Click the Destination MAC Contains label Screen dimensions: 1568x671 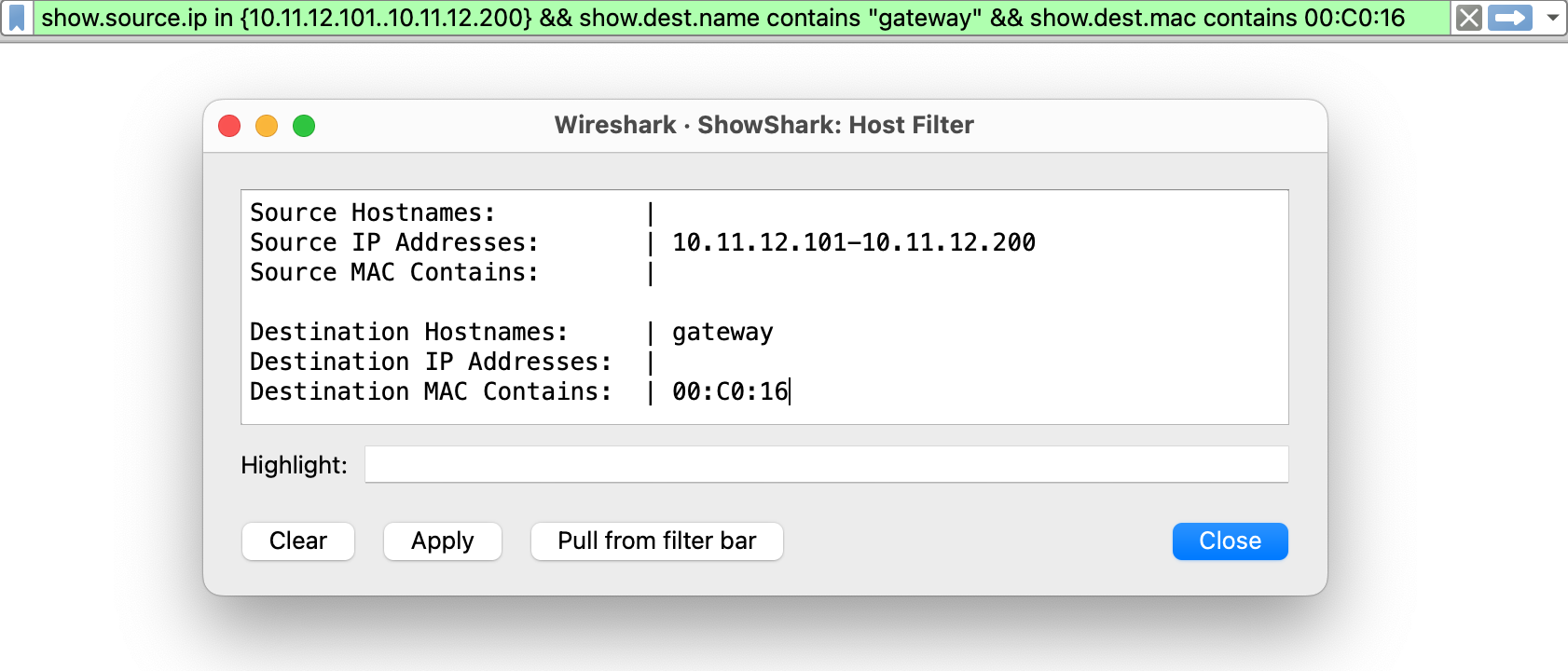431,391
